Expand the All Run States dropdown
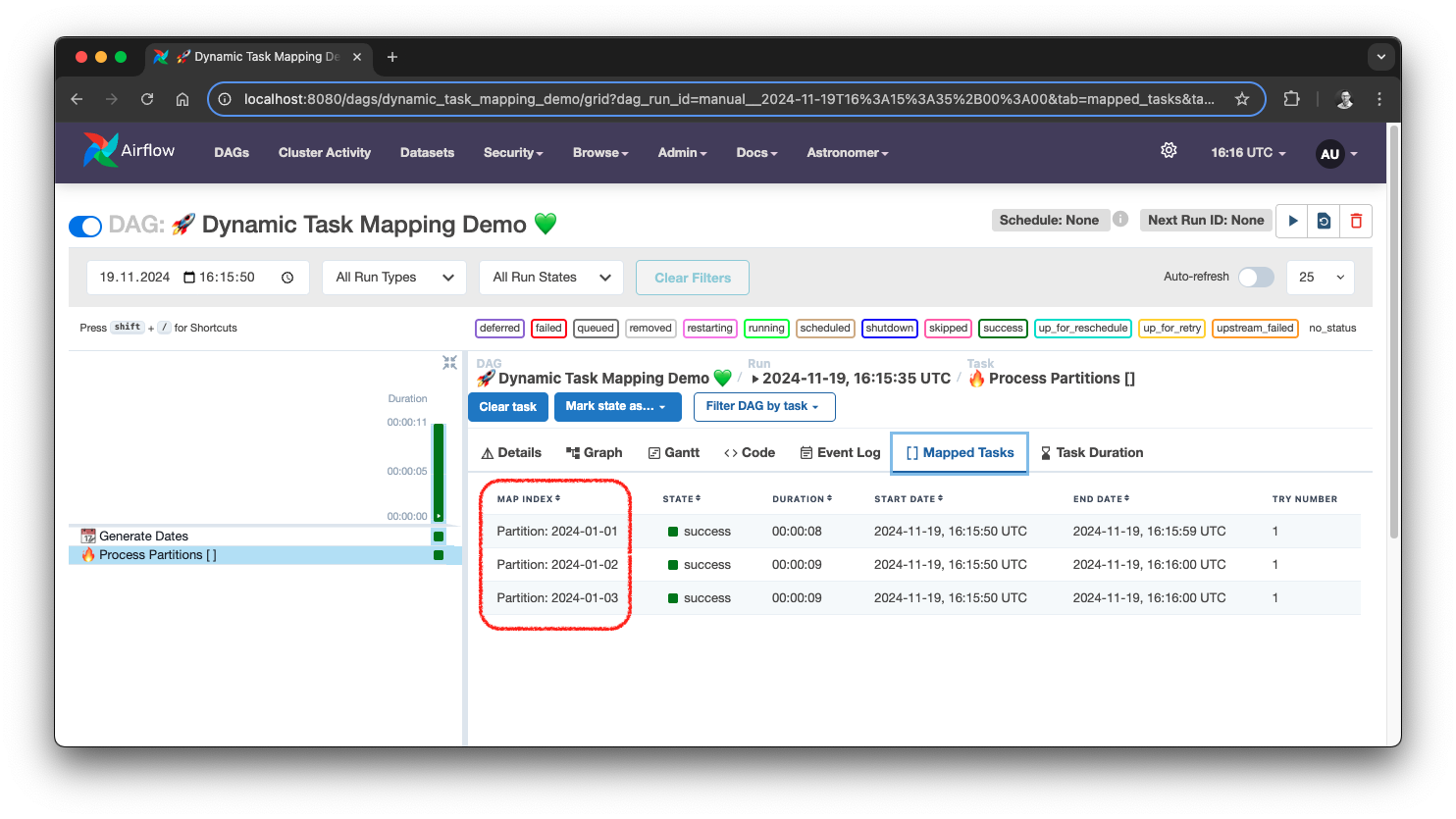 click(x=551, y=278)
